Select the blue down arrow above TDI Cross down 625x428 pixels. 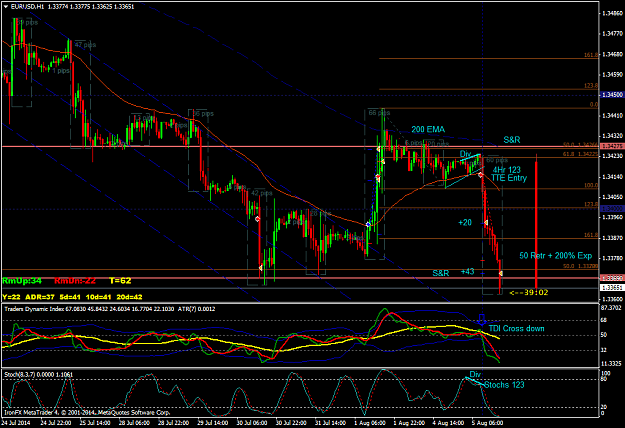[x=482, y=319]
